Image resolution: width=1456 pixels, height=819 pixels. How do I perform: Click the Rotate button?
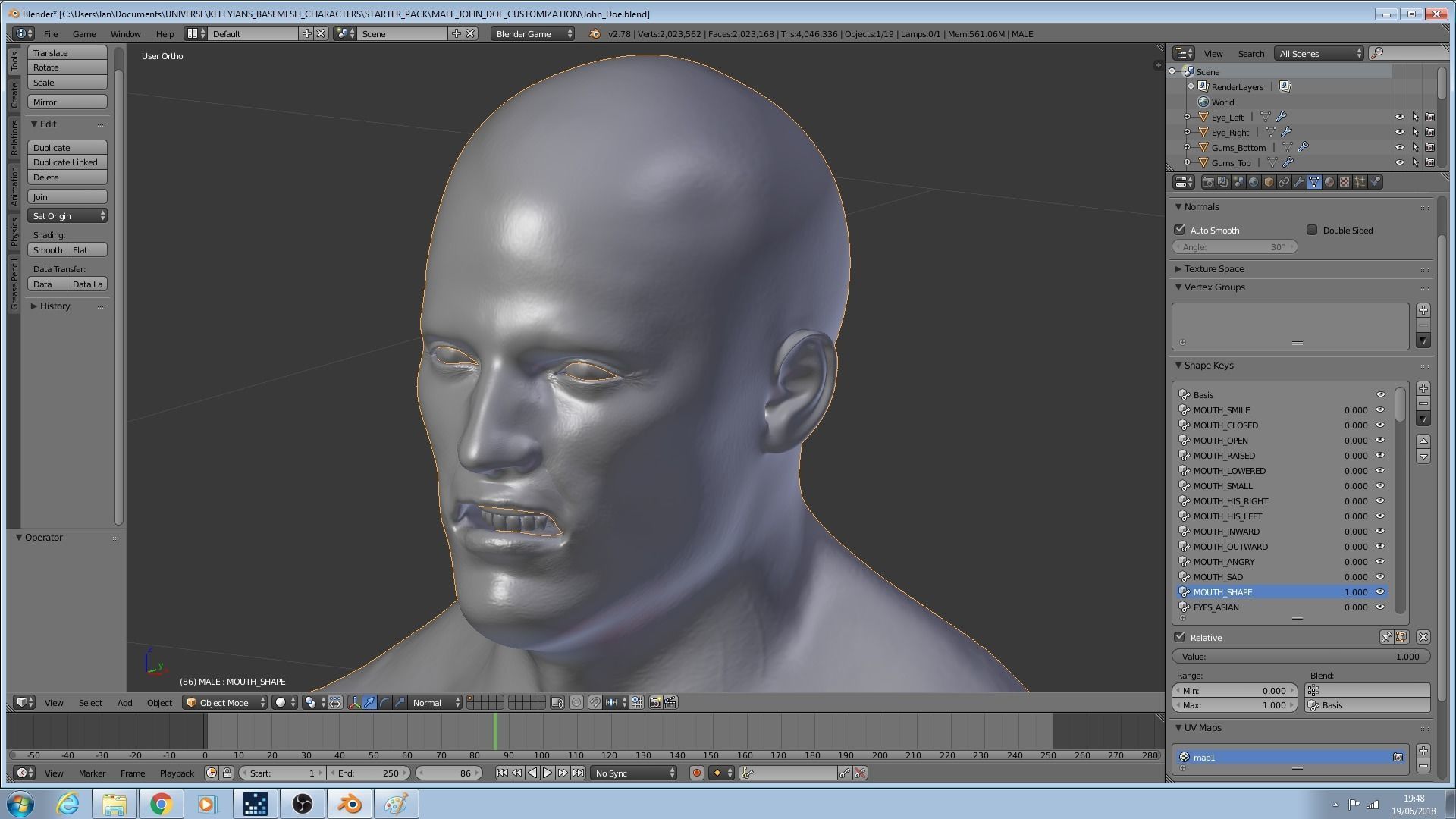[x=67, y=67]
